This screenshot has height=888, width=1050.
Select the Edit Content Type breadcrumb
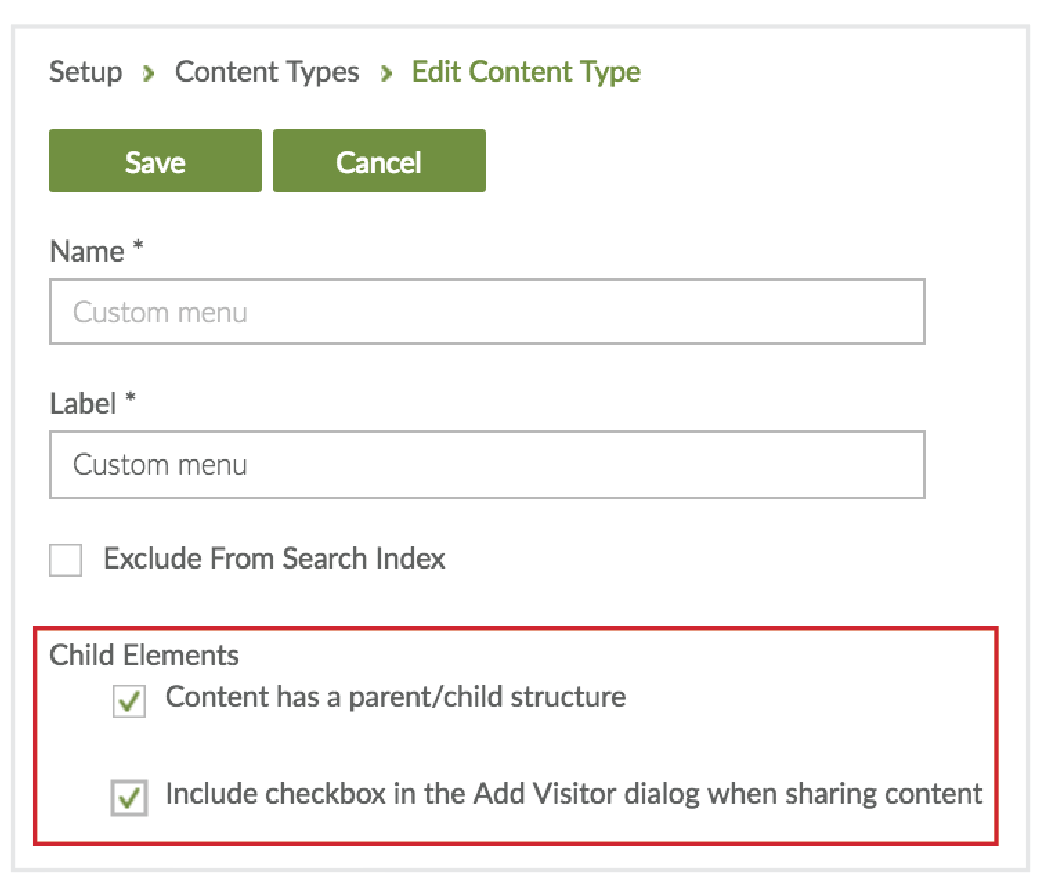(x=526, y=73)
